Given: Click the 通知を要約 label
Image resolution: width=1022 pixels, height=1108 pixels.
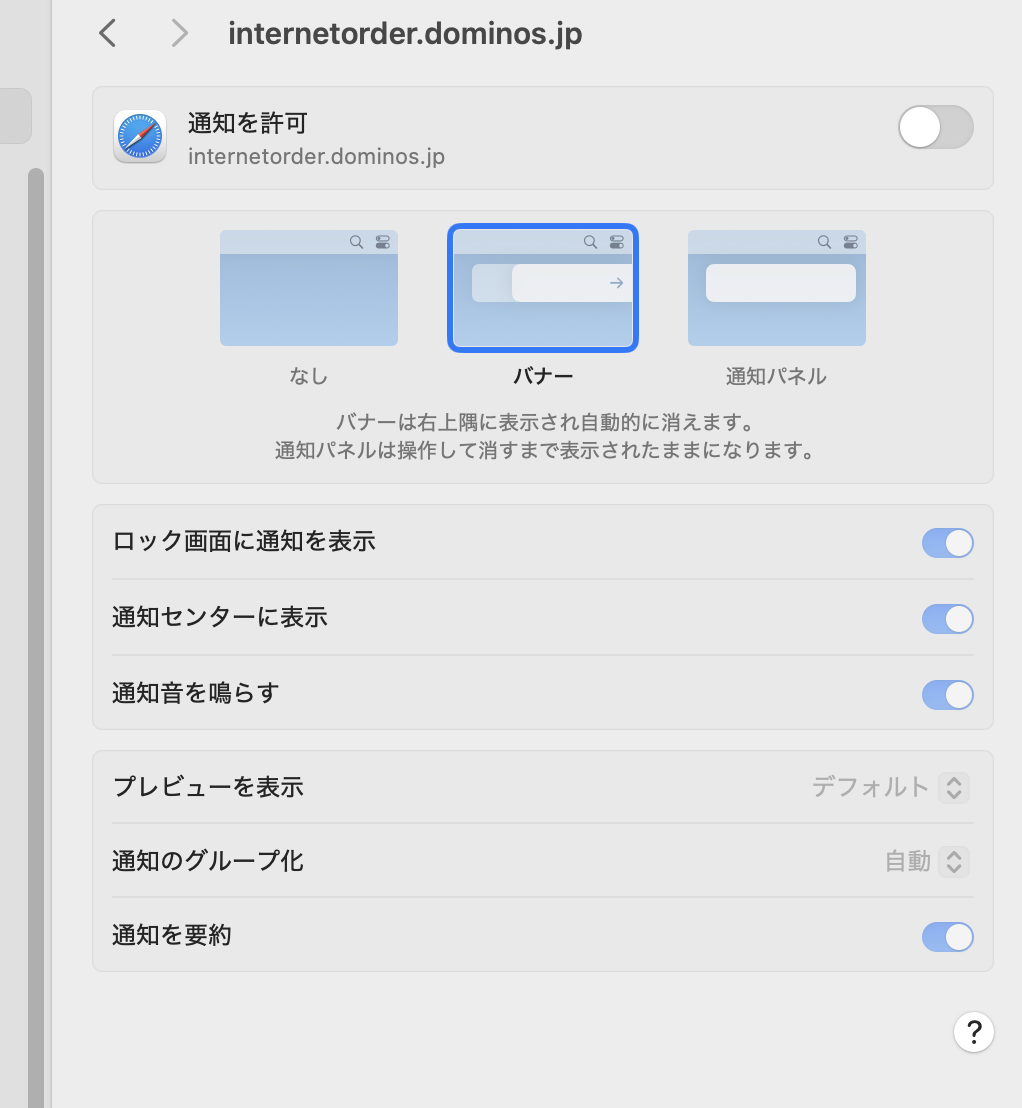Looking at the screenshot, I should pos(172,936).
